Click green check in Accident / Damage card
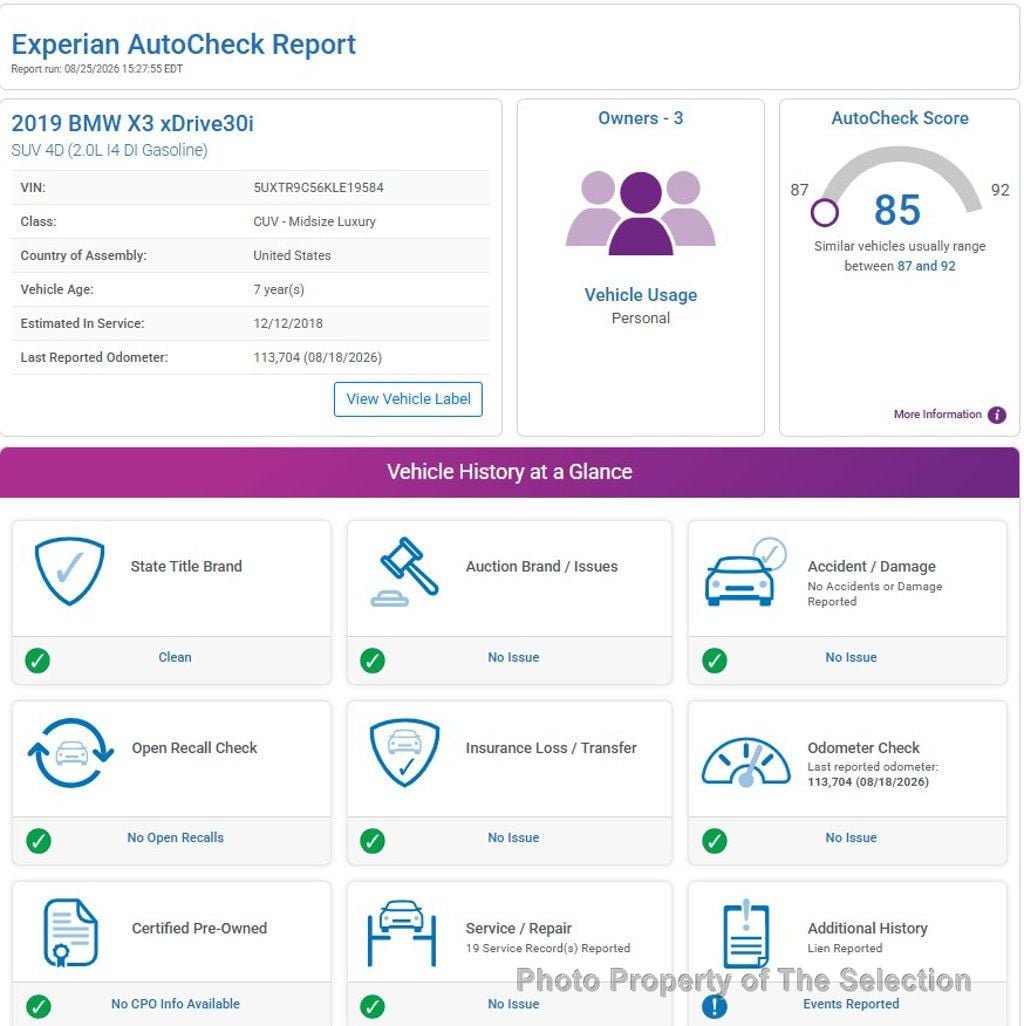 [715, 660]
